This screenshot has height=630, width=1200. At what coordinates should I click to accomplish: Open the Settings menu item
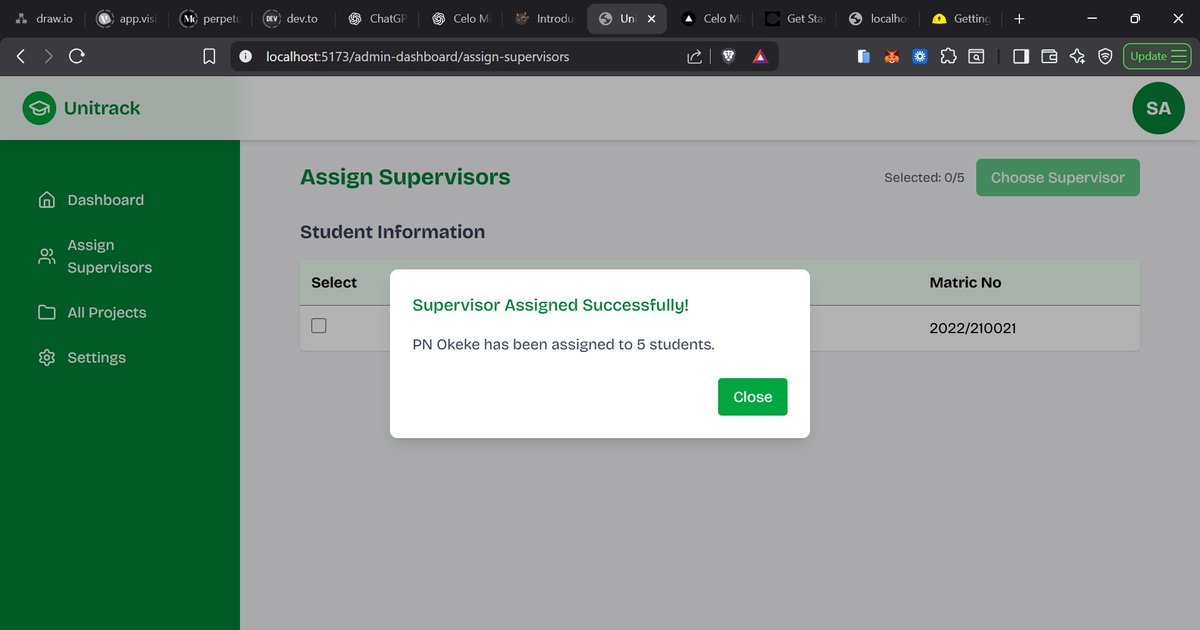click(96, 357)
